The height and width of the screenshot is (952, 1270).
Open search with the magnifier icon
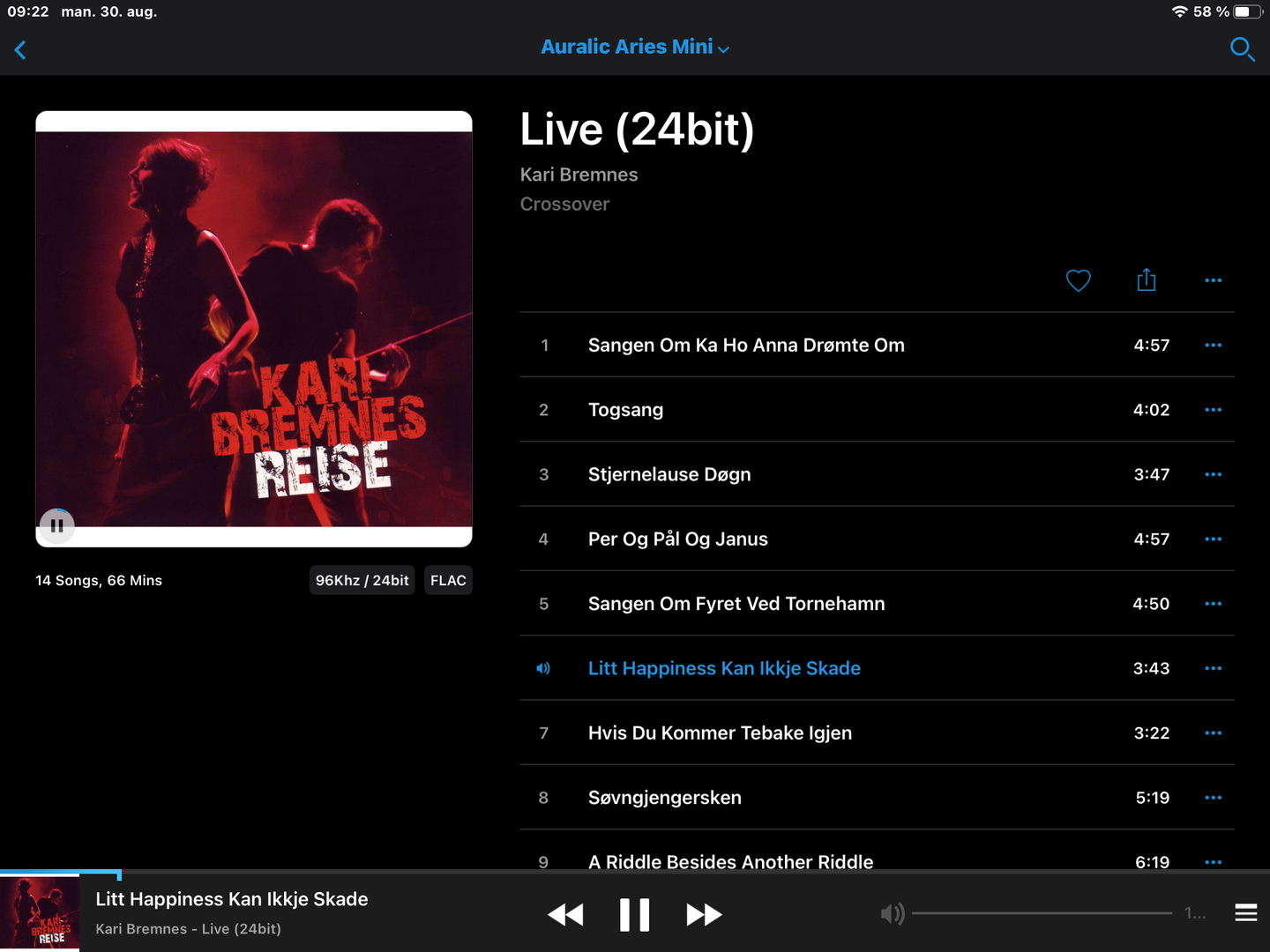click(1242, 49)
